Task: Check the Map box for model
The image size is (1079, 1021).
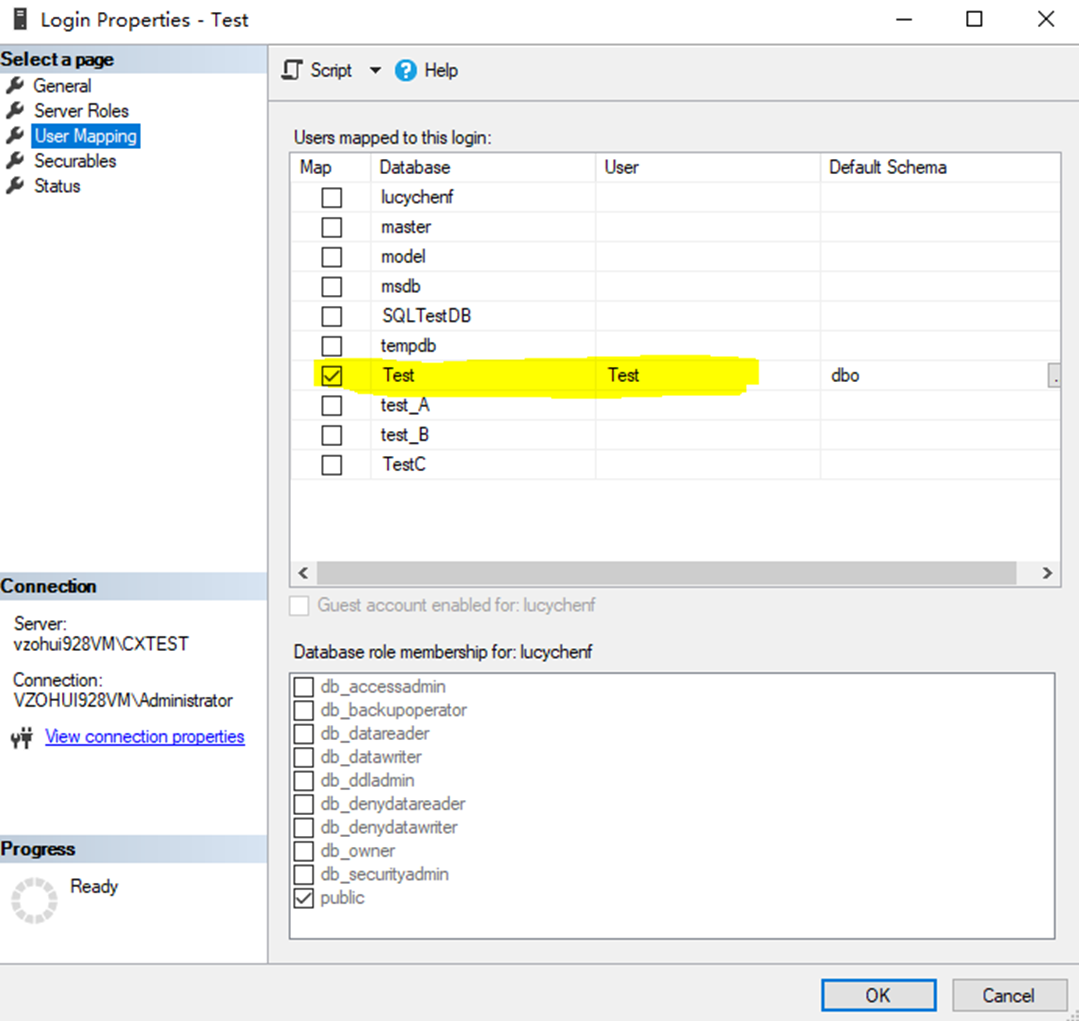Action: (332, 257)
